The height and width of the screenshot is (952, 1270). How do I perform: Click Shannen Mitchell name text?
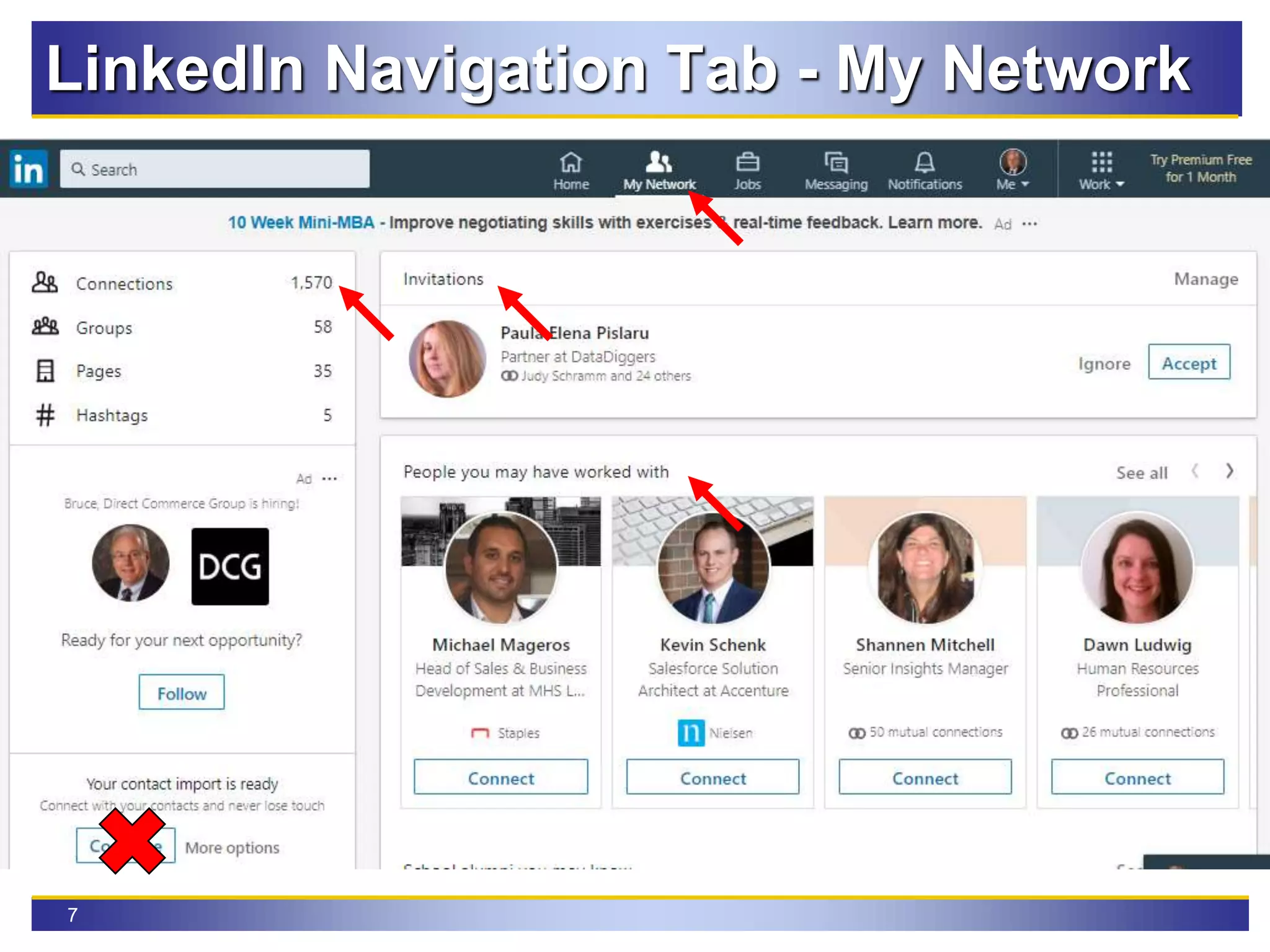click(925, 645)
